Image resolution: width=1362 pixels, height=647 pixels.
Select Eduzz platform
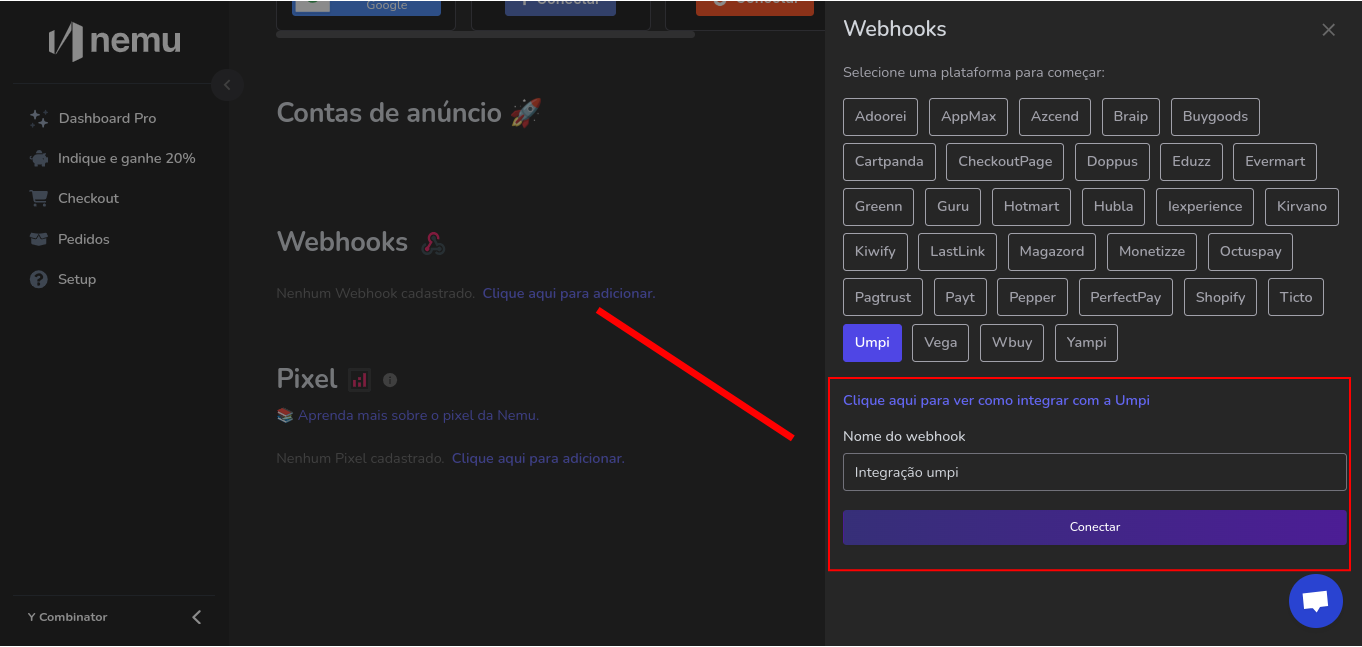point(1191,161)
